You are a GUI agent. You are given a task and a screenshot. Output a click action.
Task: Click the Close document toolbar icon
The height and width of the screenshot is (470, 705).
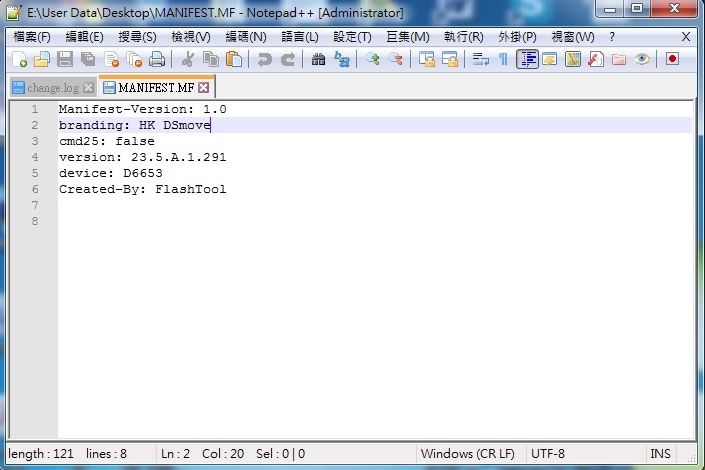point(111,59)
